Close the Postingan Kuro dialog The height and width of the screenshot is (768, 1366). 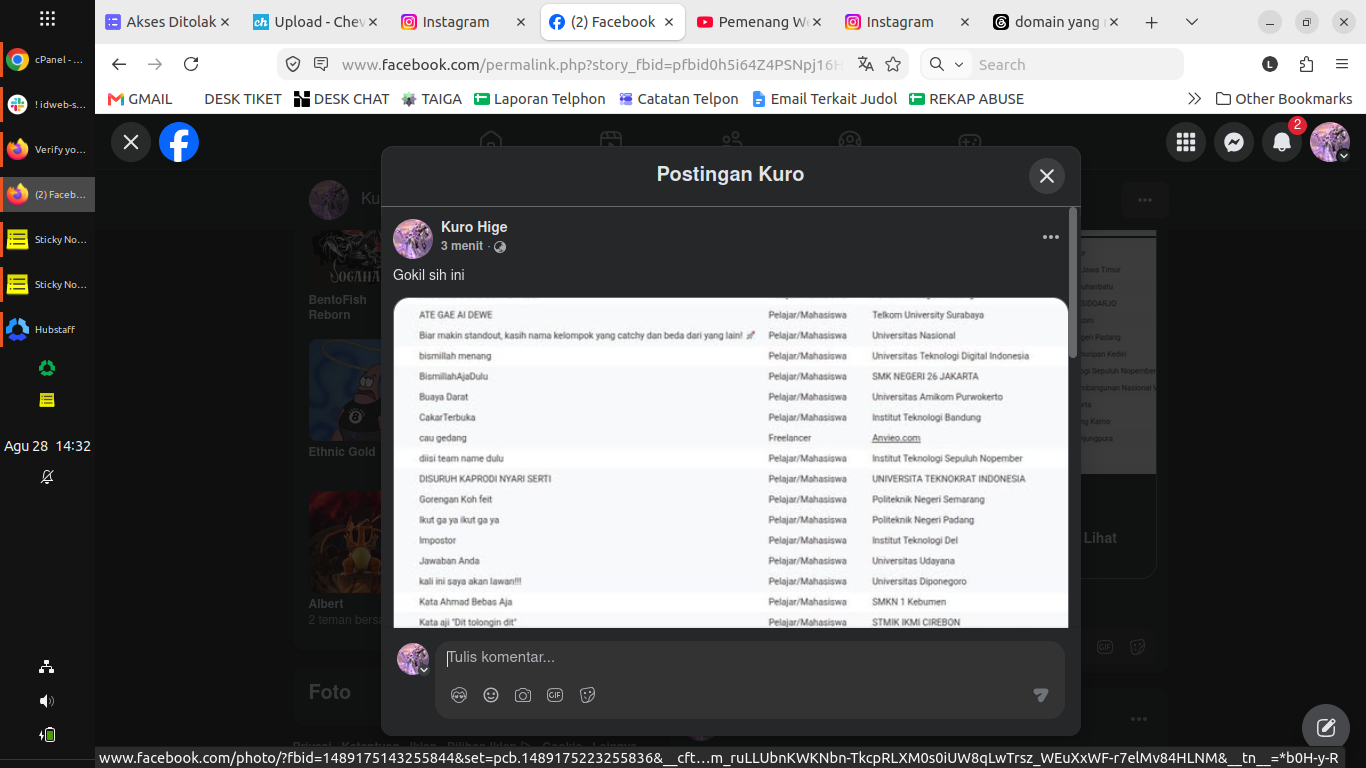click(x=1047, y=176)
